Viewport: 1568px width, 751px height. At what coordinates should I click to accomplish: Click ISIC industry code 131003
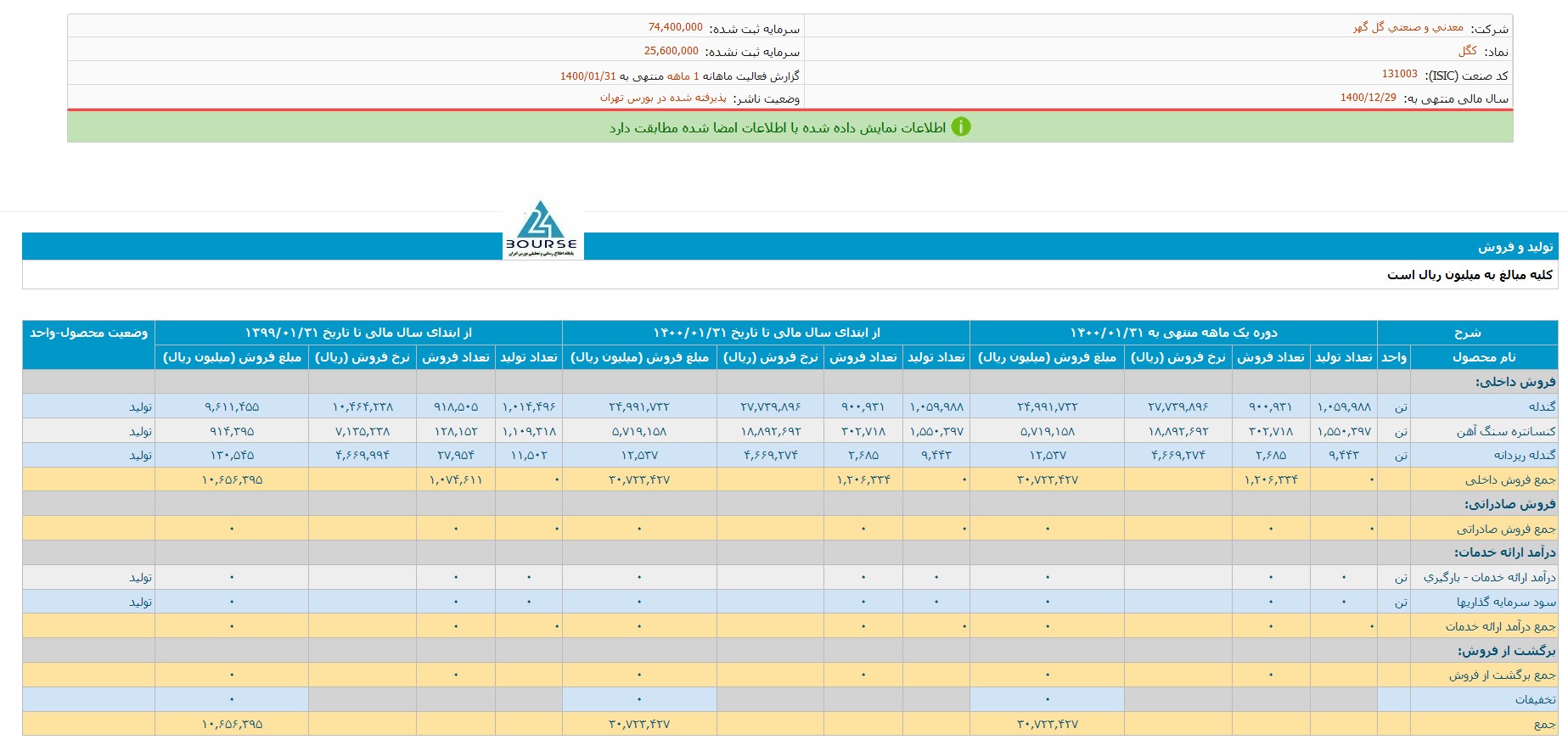click(1399, 75)
